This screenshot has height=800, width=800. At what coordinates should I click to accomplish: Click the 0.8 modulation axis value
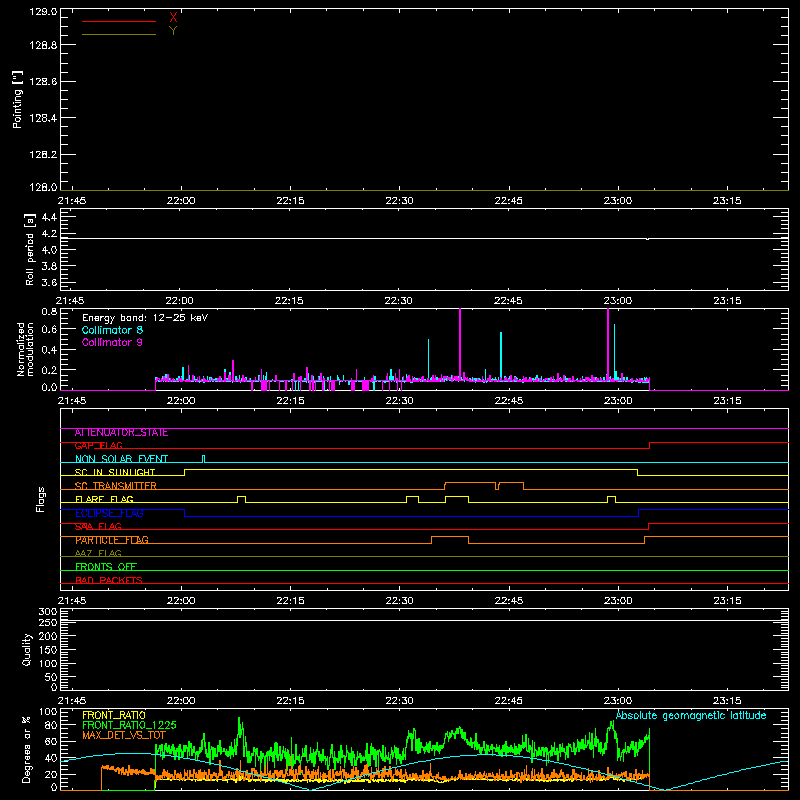pyautogui.click(x=49, y=311)
